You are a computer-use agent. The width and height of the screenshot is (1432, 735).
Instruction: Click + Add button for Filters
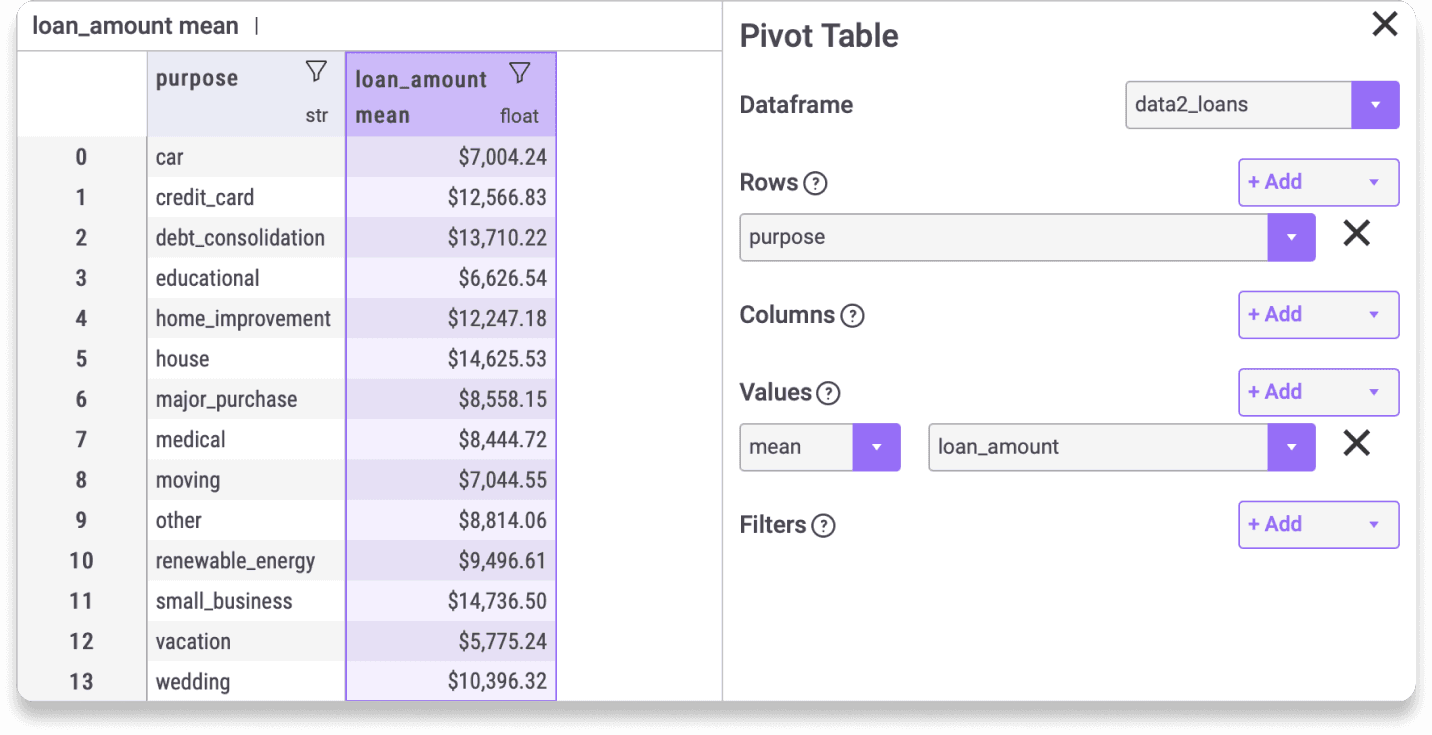[1317, 525]
